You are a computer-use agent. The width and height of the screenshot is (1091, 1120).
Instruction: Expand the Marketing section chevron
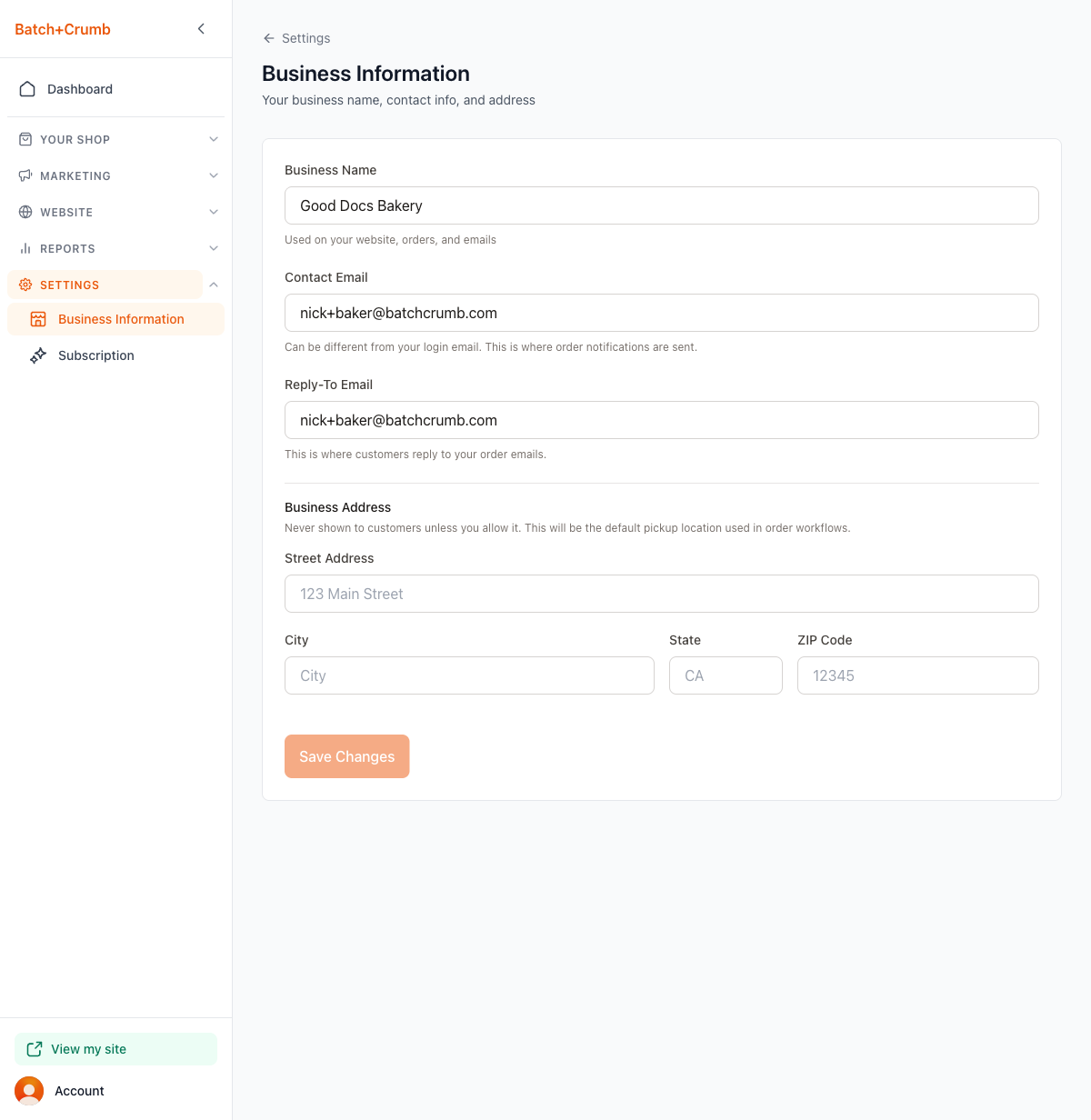click(214, 175)
